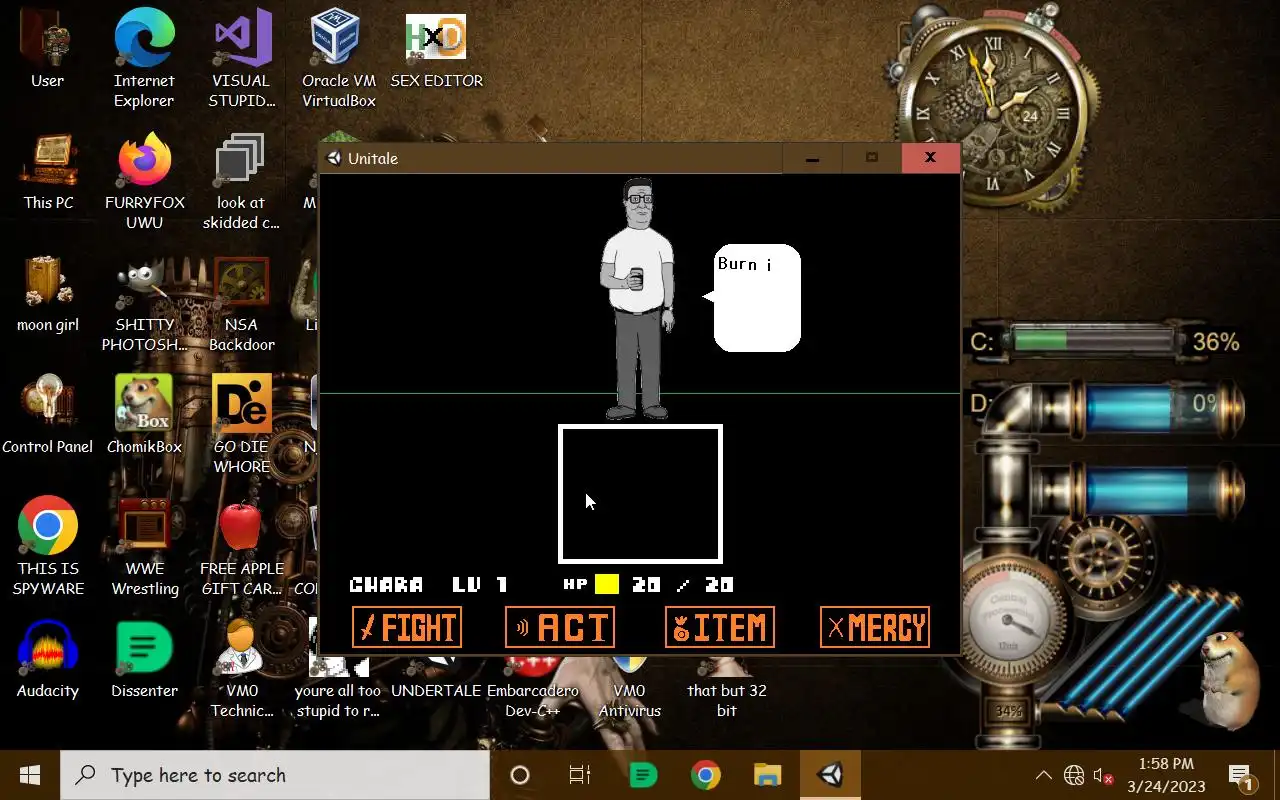Screen dimensions: 1280x800
Task: Open the User desktop icon
Action: pyautogui.click(x=47, y=50)
